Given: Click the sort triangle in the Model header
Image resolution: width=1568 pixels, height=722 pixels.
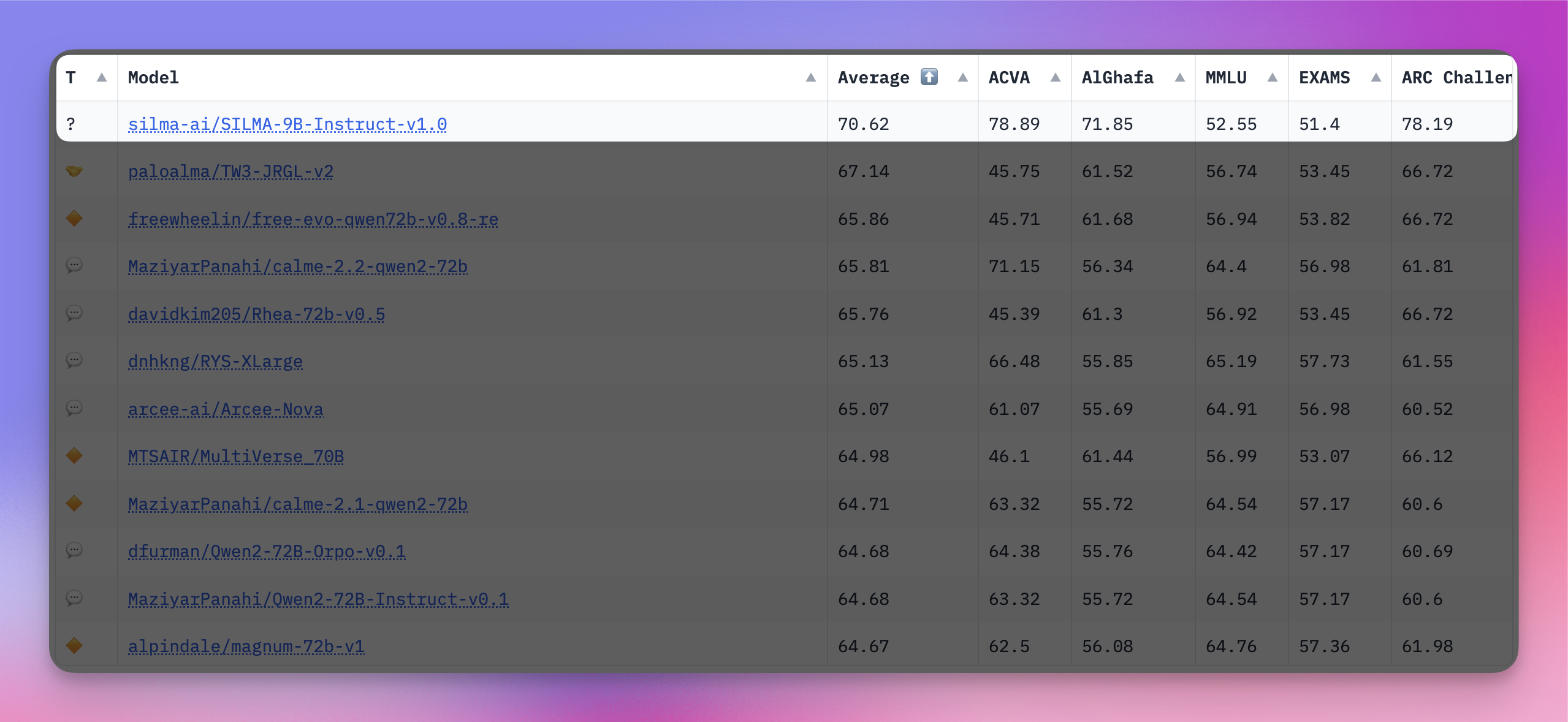Looking at the screenshot, I should coord(810,78).
